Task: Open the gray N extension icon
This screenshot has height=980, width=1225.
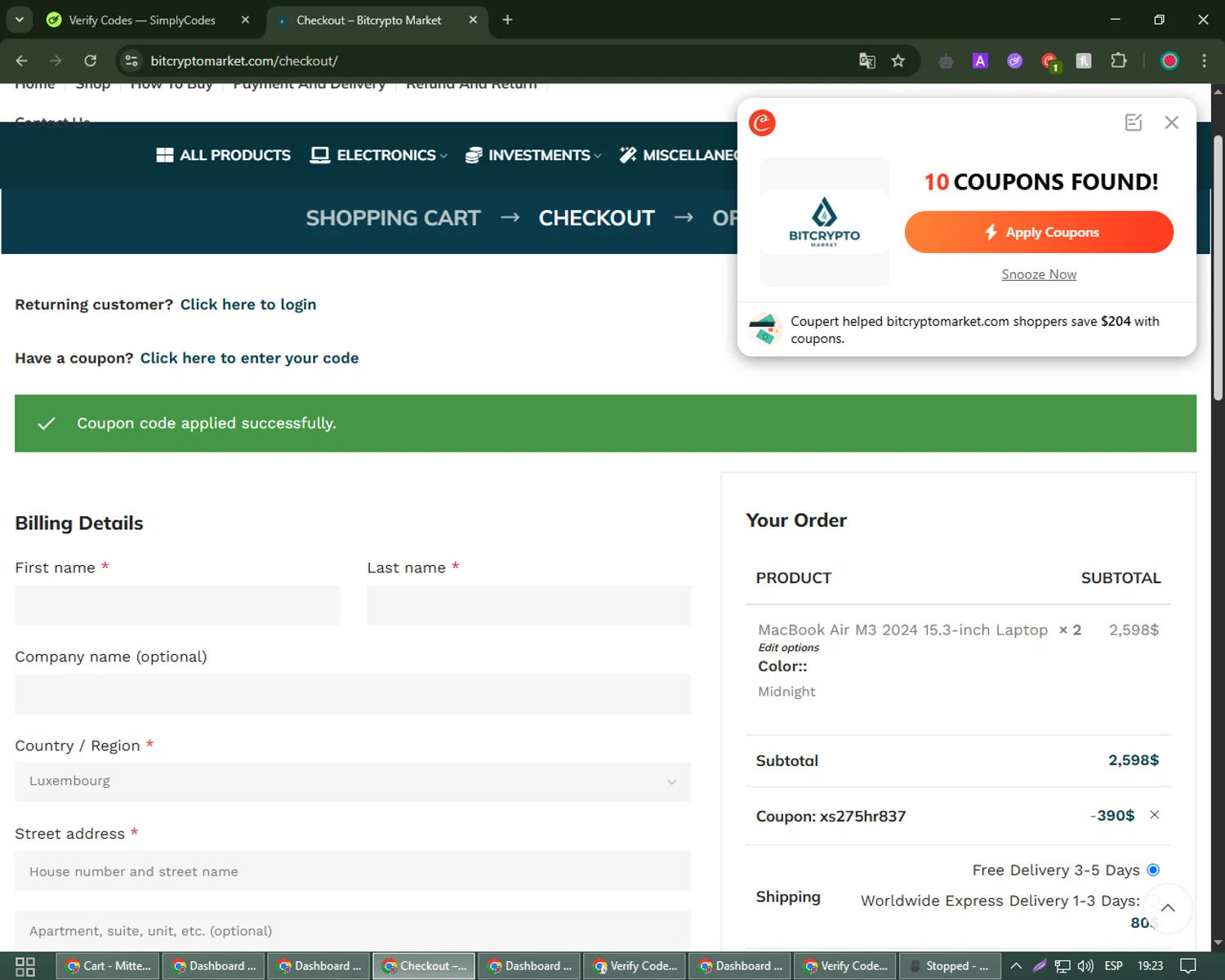Action: (1084, 60)
